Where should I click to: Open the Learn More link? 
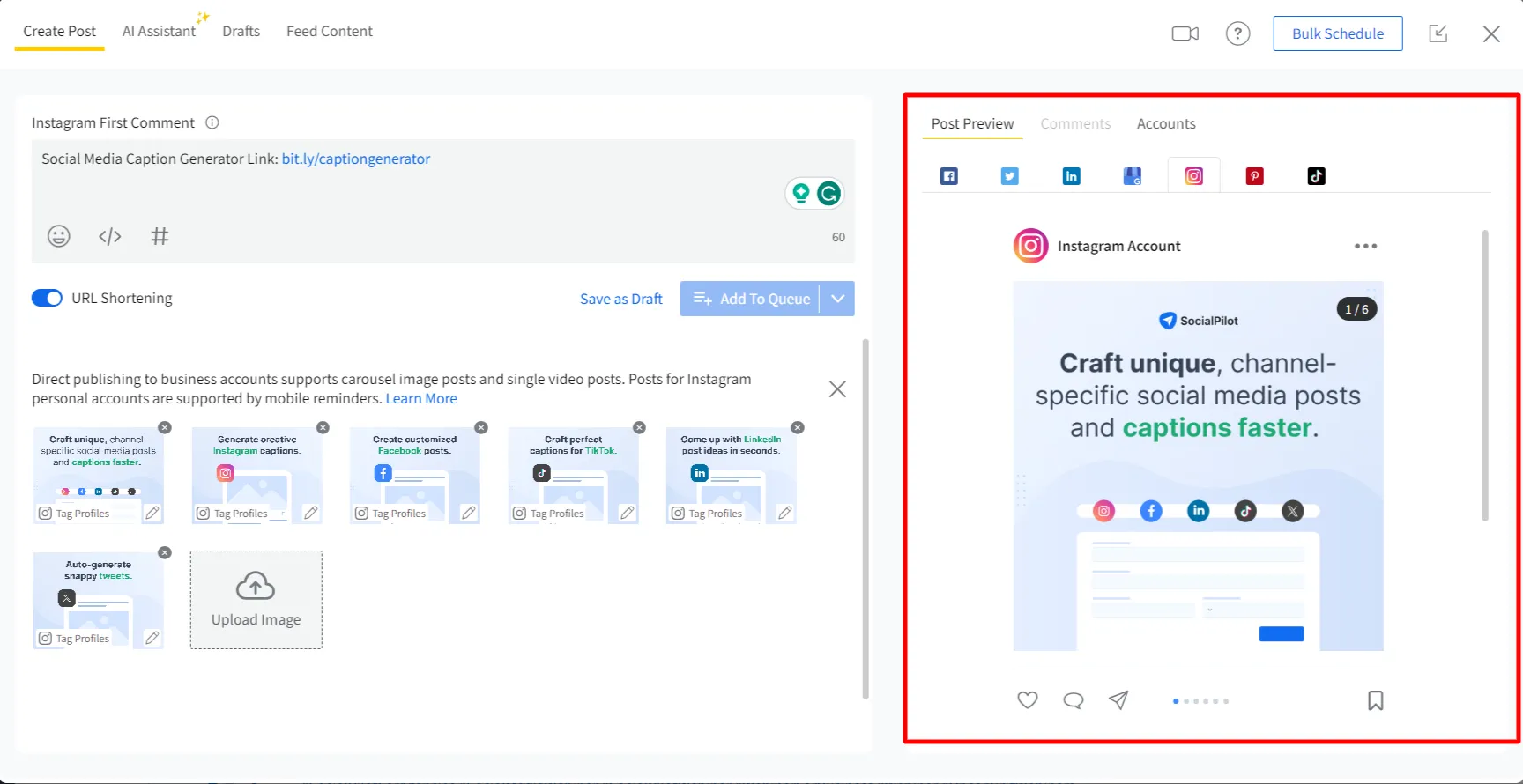421,398
